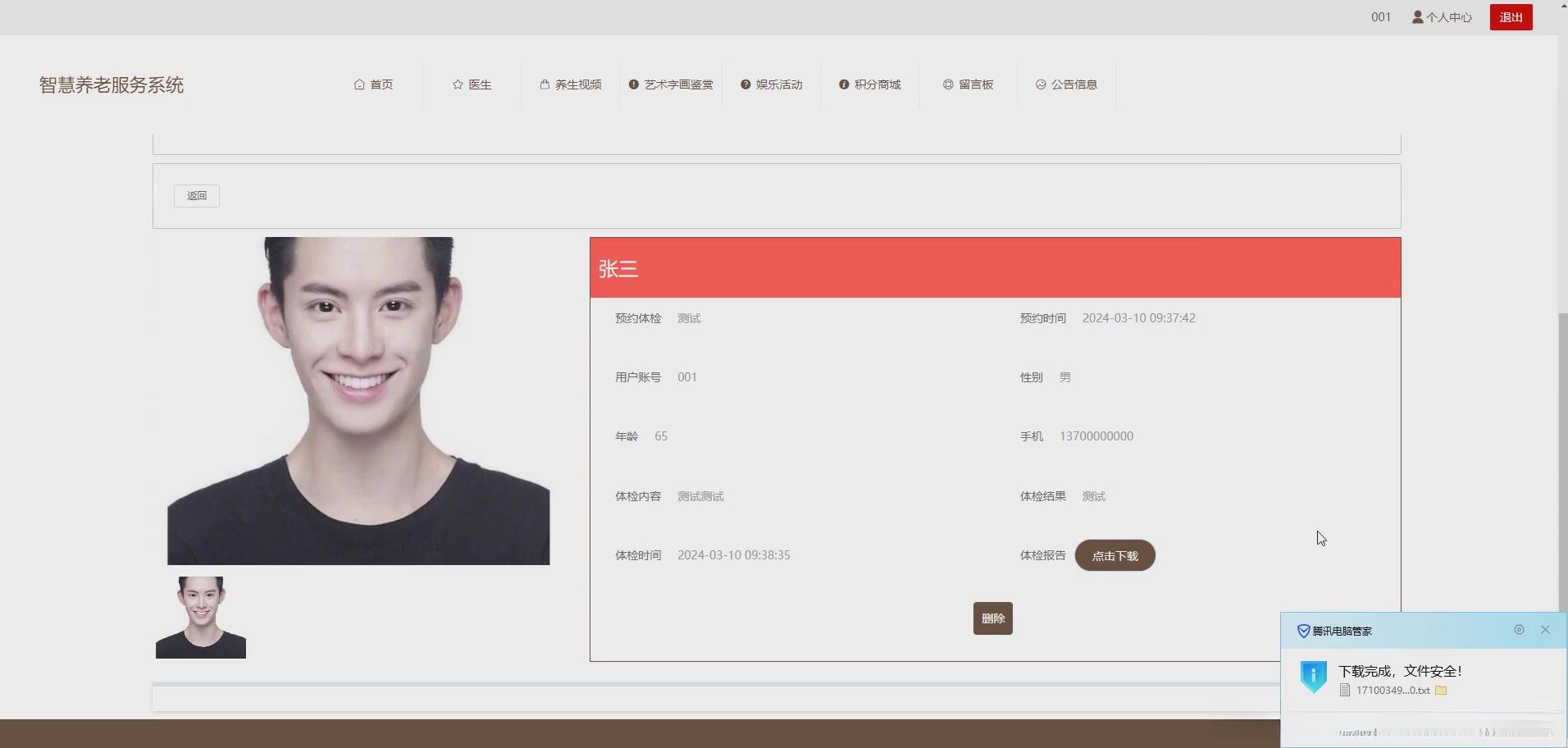1568x748 pixels.
Task: Open the 娱乐活动 navigation item
Action: coord(771,84)
